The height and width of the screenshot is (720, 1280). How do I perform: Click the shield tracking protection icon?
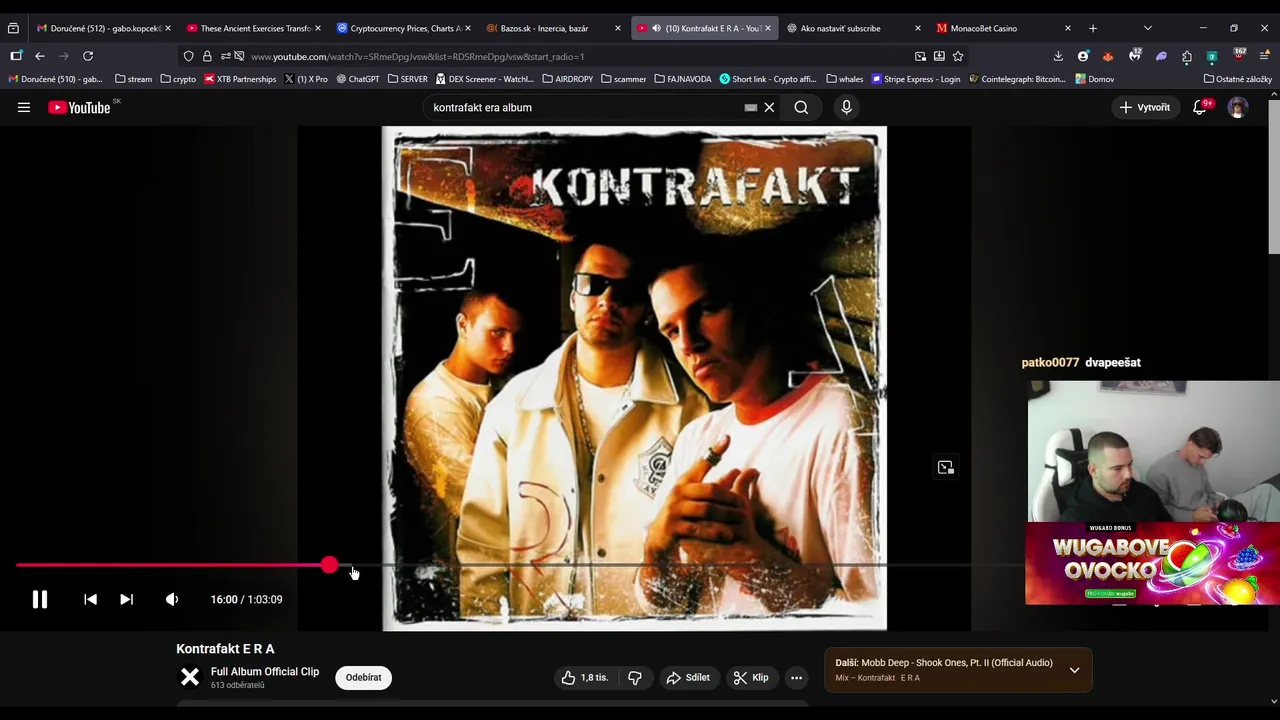[188, 56]
